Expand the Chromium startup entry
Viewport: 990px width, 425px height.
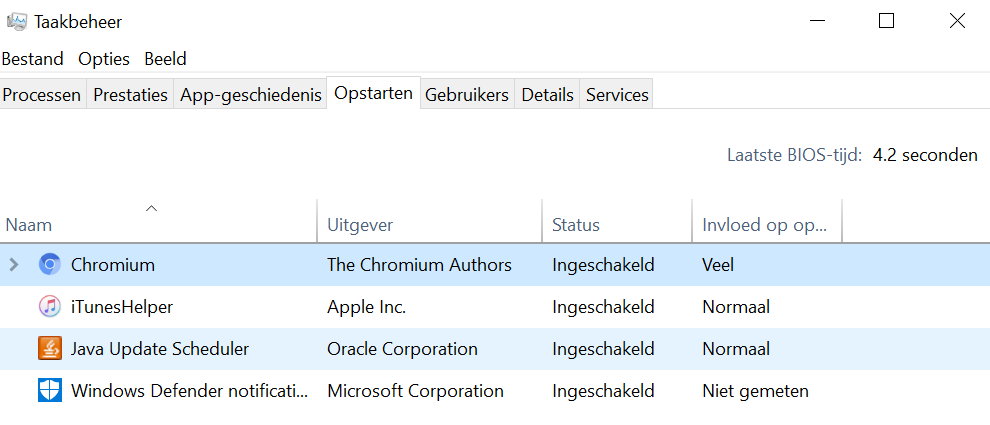click(14, 265)
